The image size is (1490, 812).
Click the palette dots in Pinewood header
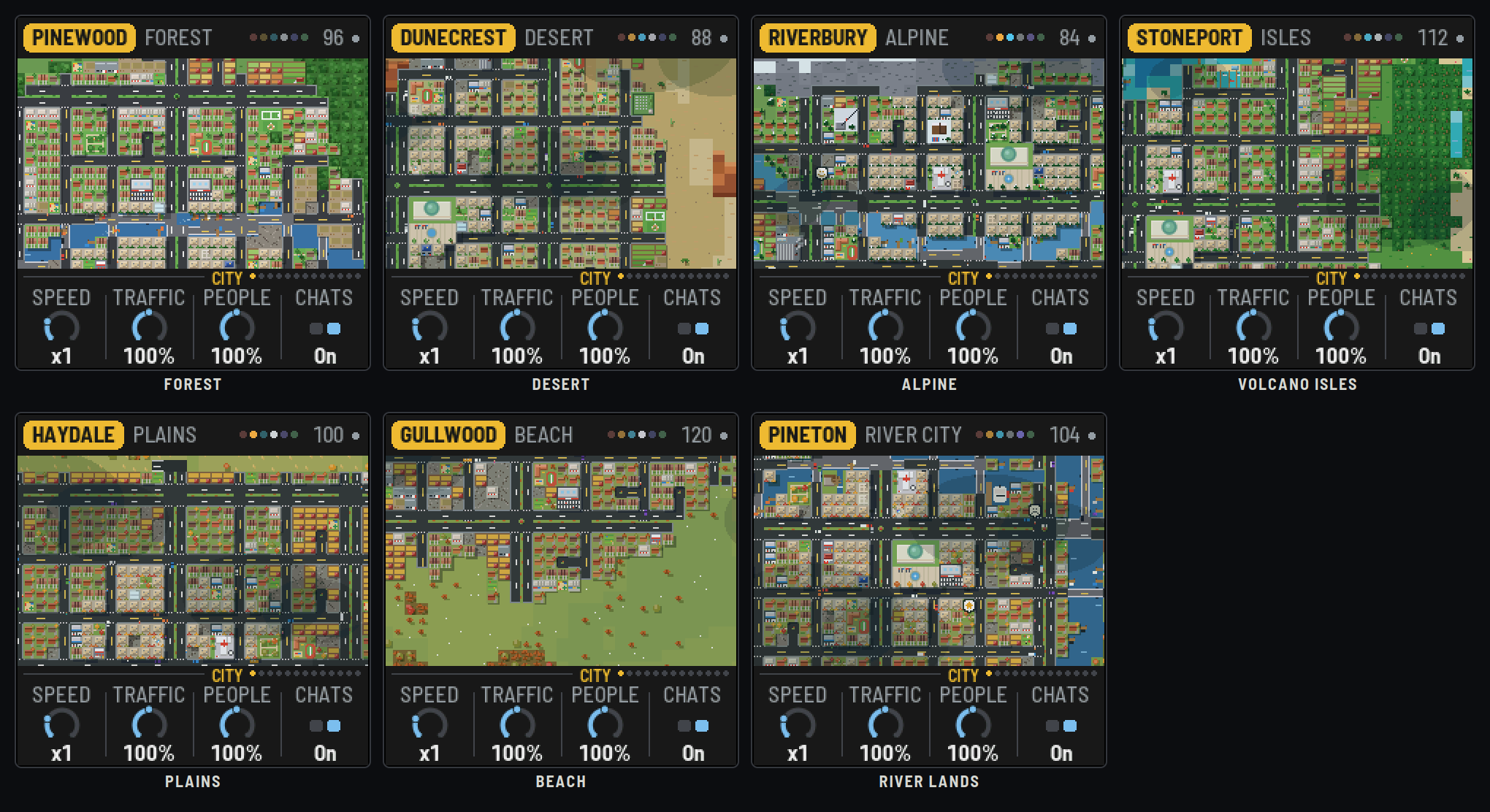coord(279,38)
